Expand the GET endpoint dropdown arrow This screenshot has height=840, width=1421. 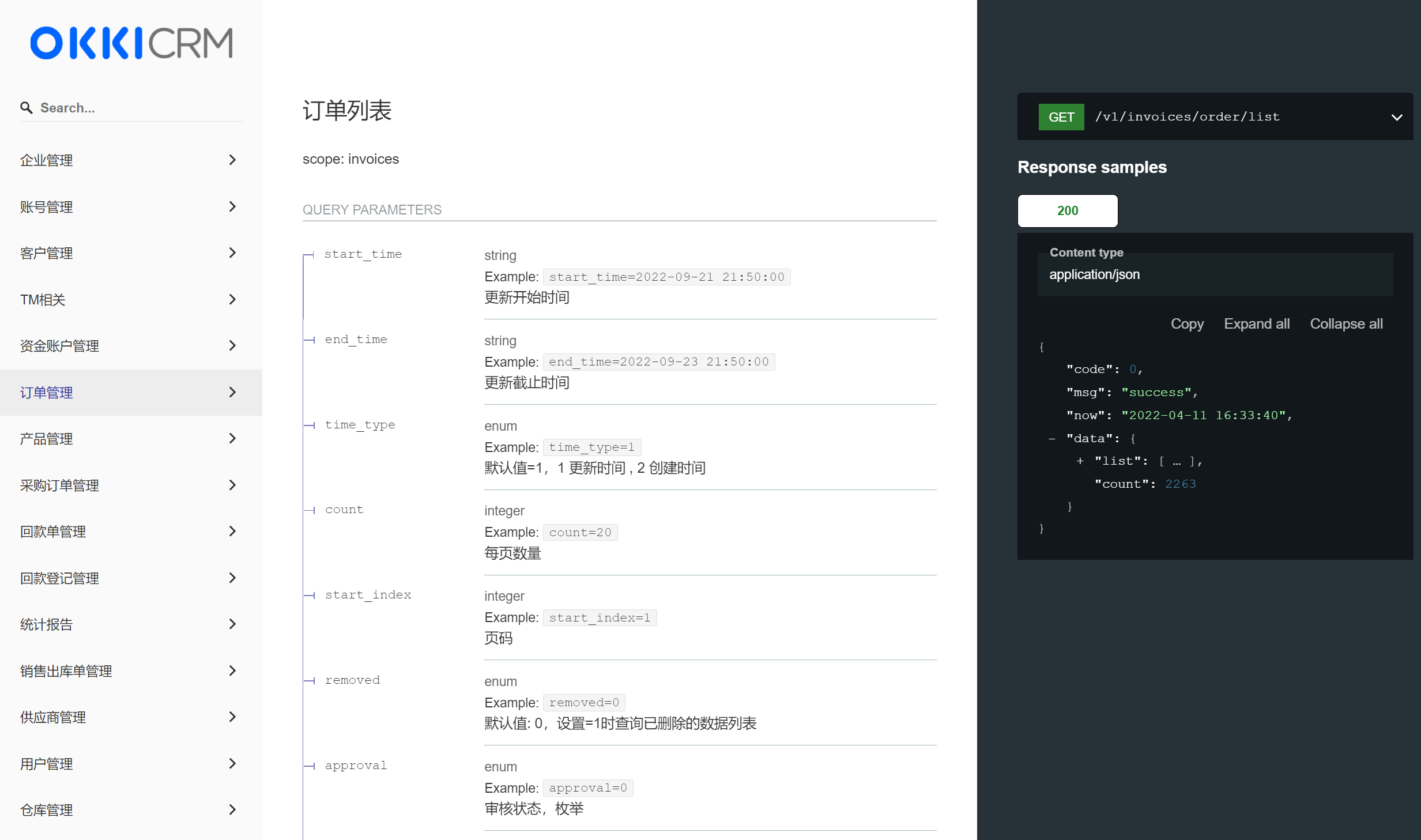click(x=1396, y=117)
